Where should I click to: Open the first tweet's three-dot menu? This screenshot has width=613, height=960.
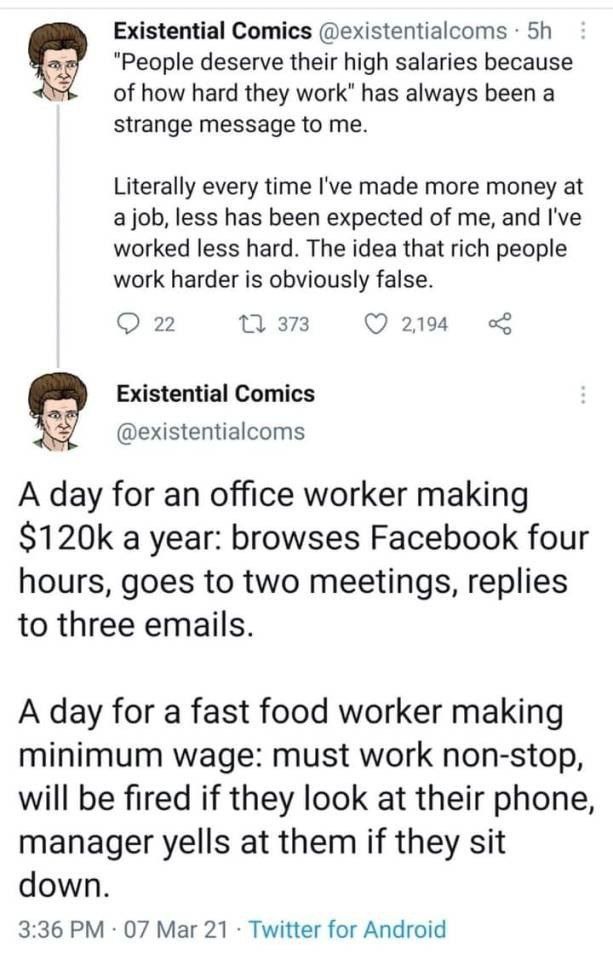pos(583,34)
